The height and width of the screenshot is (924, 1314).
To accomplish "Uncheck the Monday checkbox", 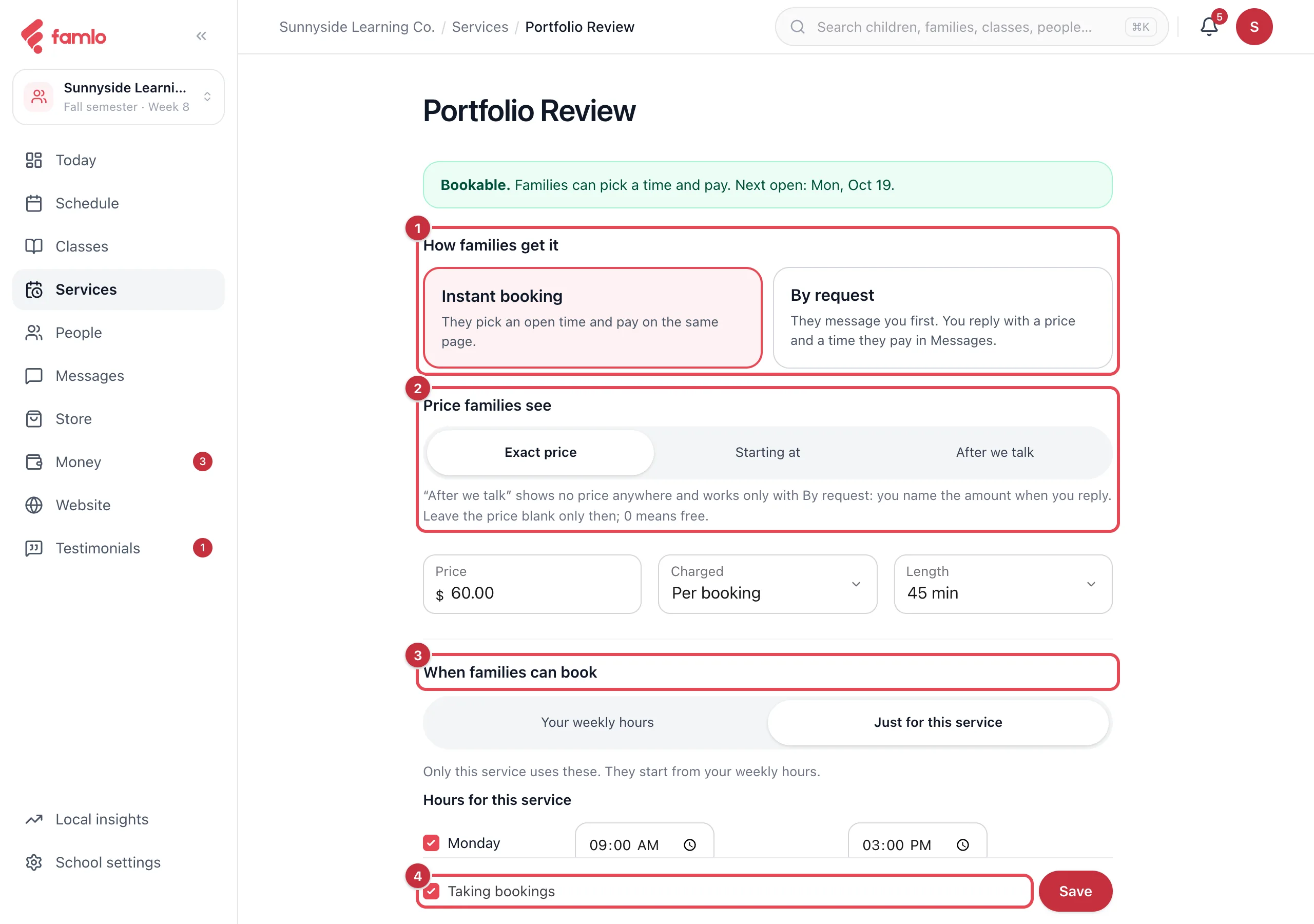I will click(x=431, y=843).
